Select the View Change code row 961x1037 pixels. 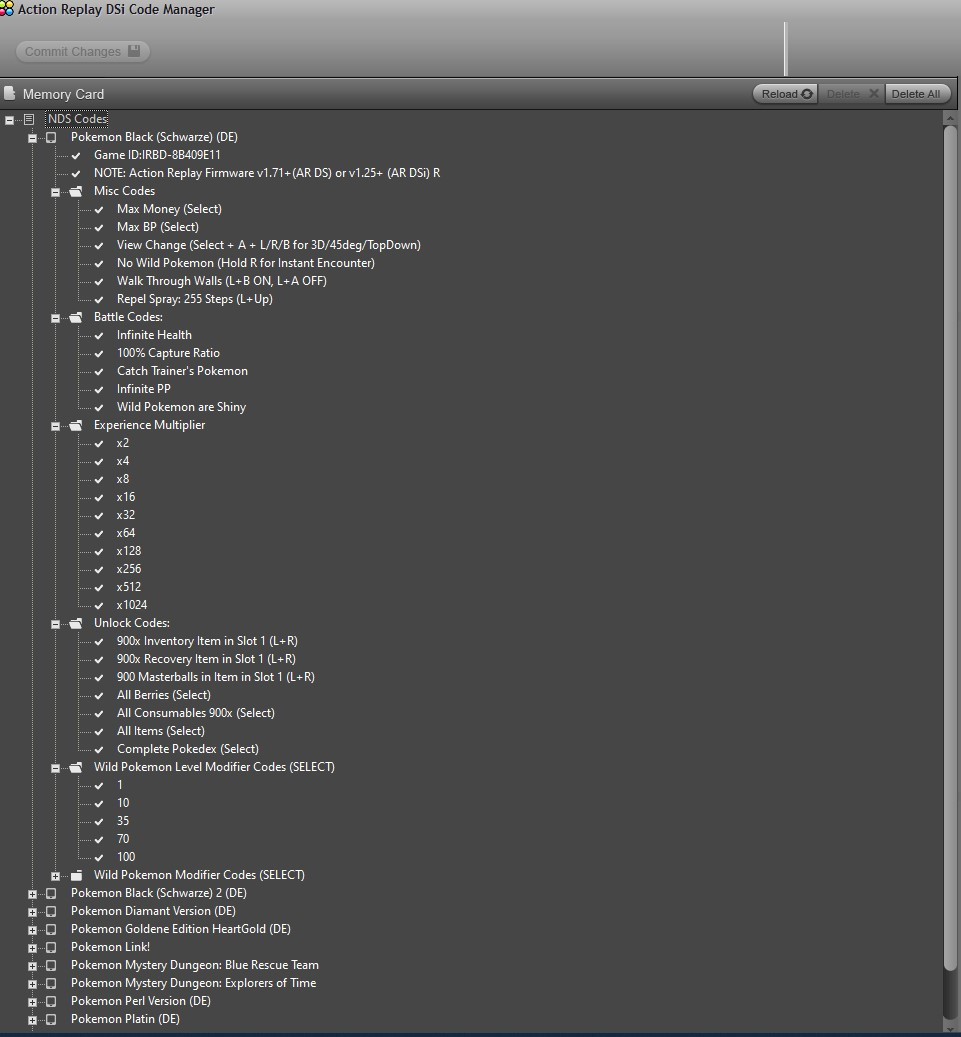pyautogui.click(x=269, y=245)
